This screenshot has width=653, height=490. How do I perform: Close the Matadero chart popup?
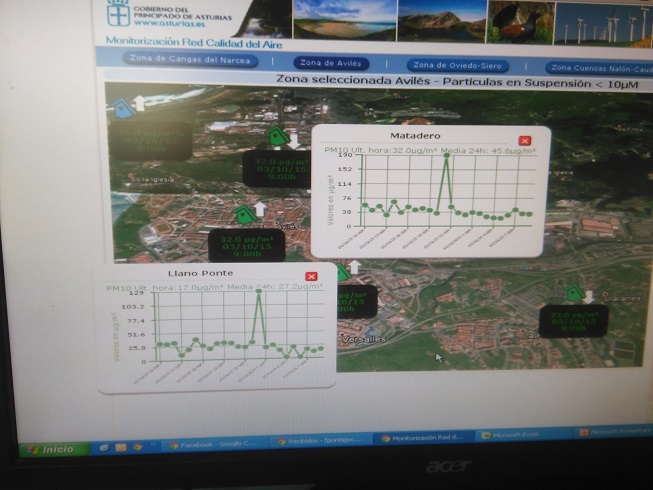[525, 141]
